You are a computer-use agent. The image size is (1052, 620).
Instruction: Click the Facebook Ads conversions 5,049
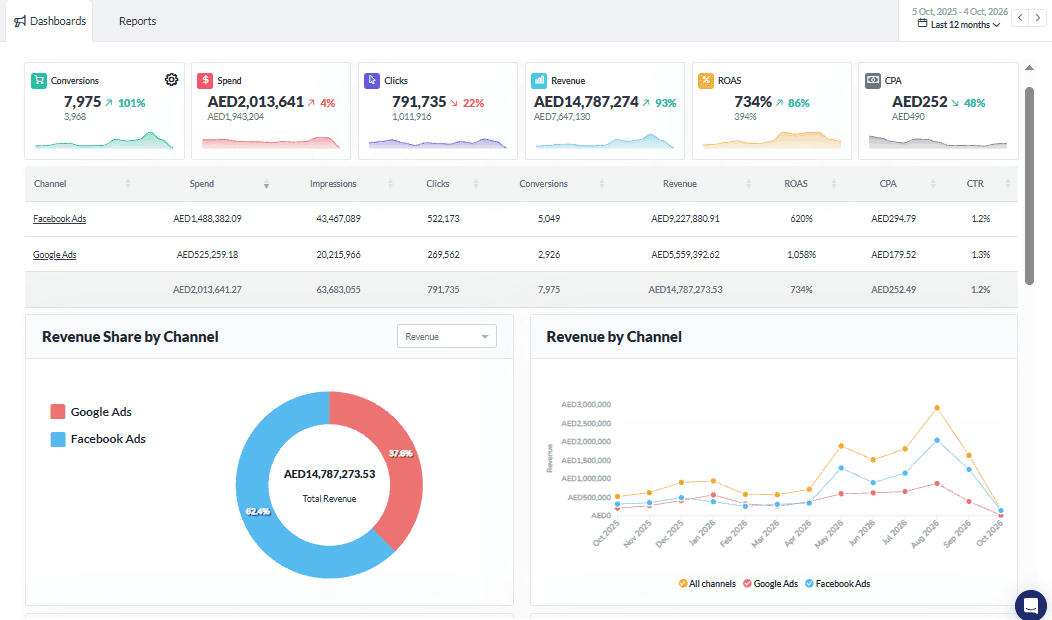pyautogui.click(x=549, y=219)
